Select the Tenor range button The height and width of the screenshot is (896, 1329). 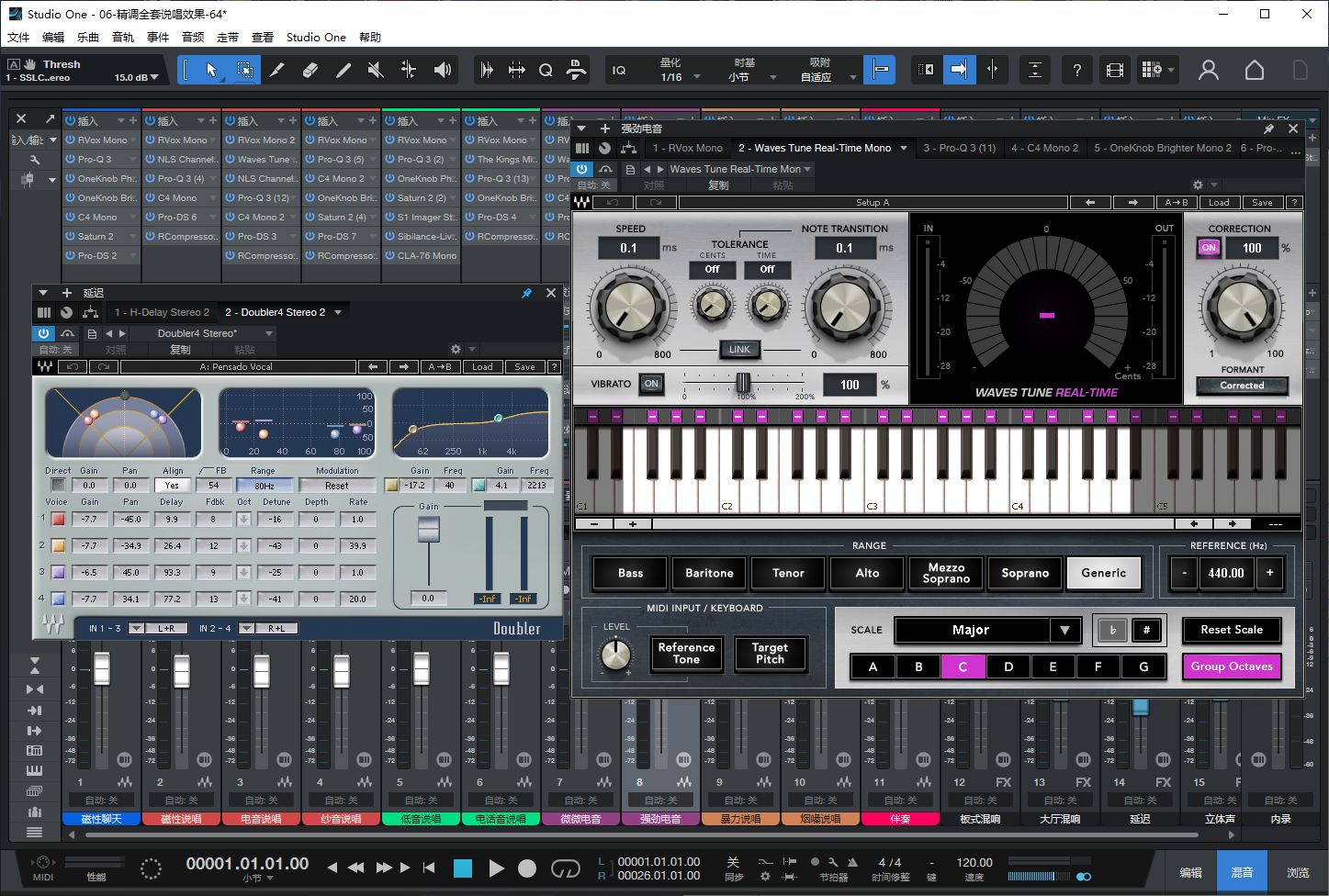[788, 573]
